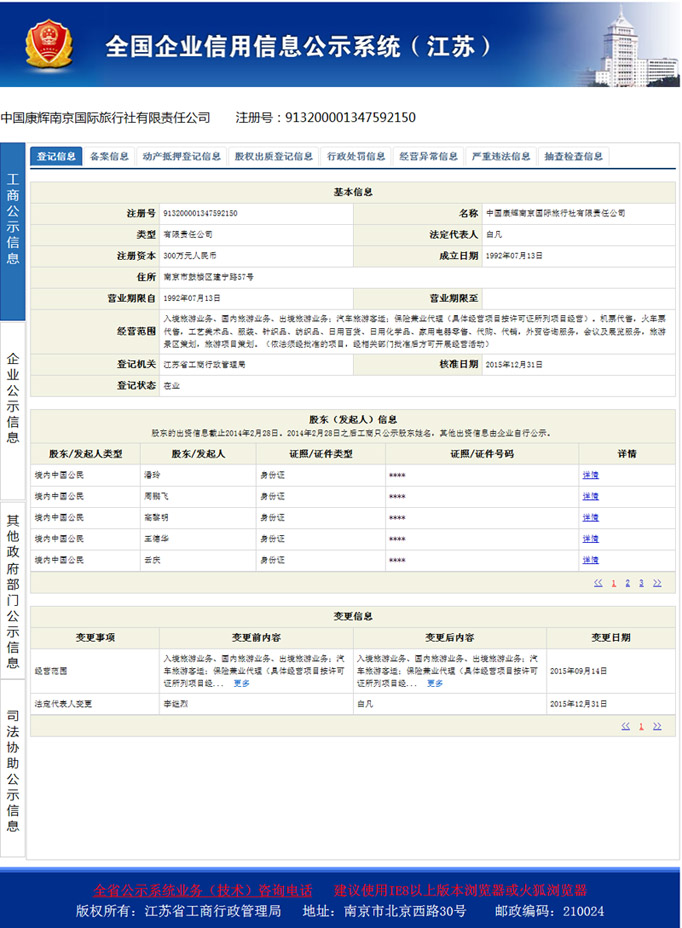This screenshot has width=682, height=928.
Task: Click the 2015年12月31日 approval date in basic info
Action: tap(514, 365)
